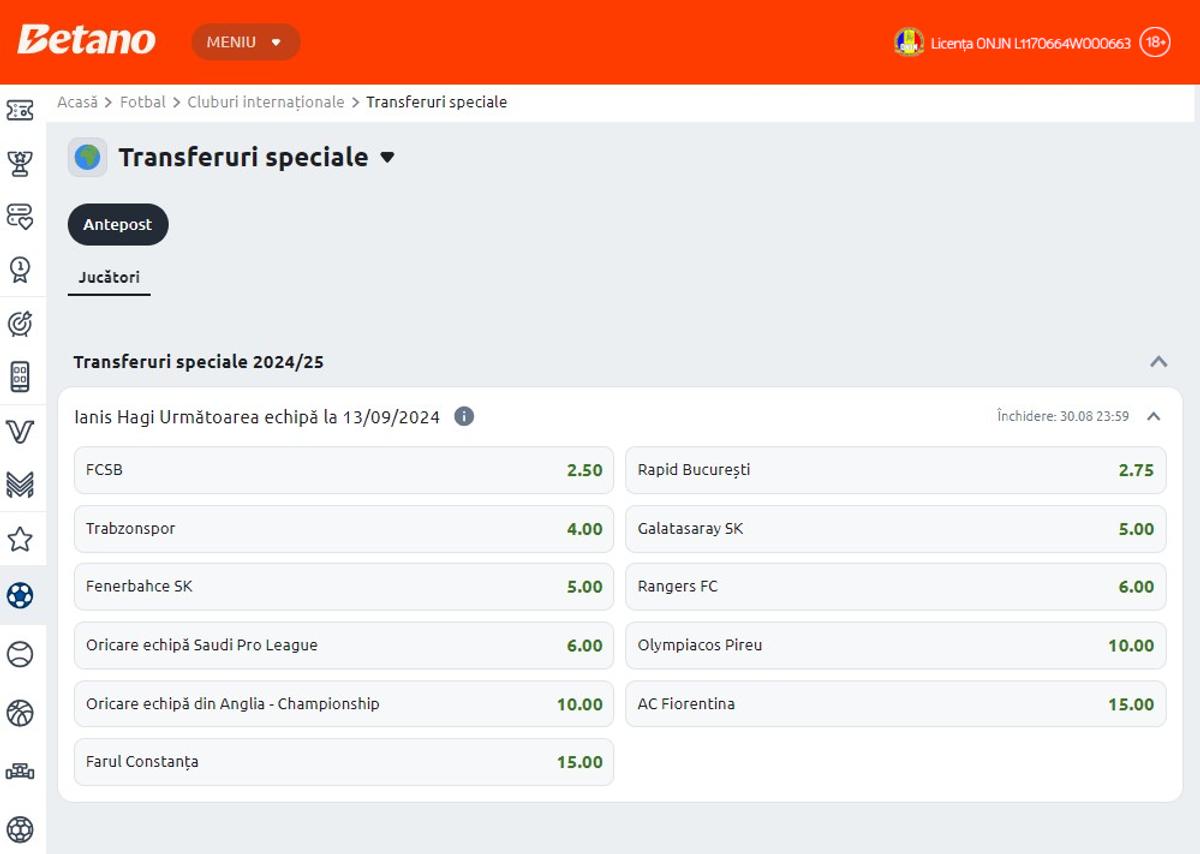
Task: Open the mobile phone sidebar icon
Action: pos(20,377)
